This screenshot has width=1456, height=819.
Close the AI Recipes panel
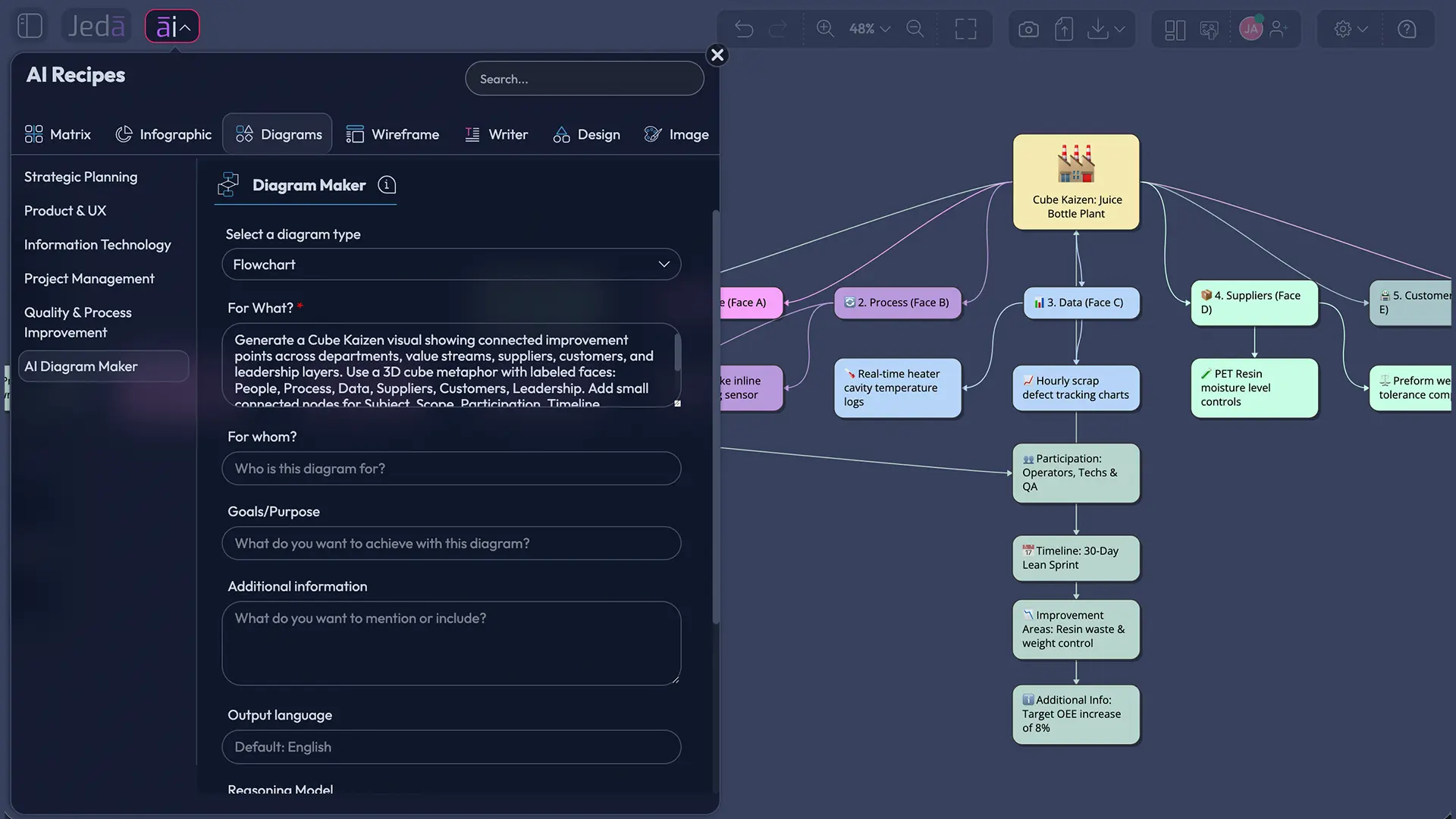(x=717, y=55)
